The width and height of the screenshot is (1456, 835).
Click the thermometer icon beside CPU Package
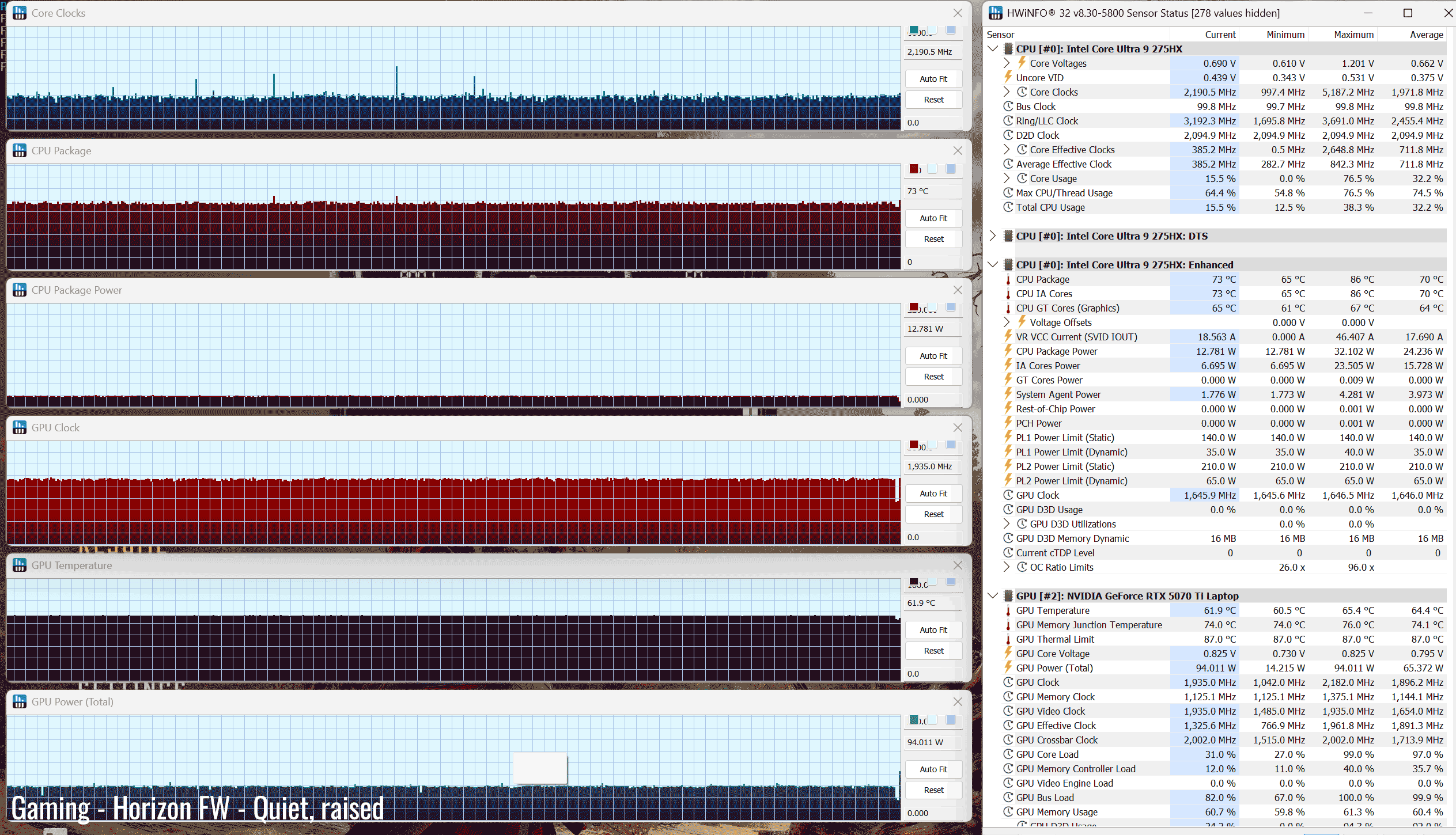[x=1008, y=279]
